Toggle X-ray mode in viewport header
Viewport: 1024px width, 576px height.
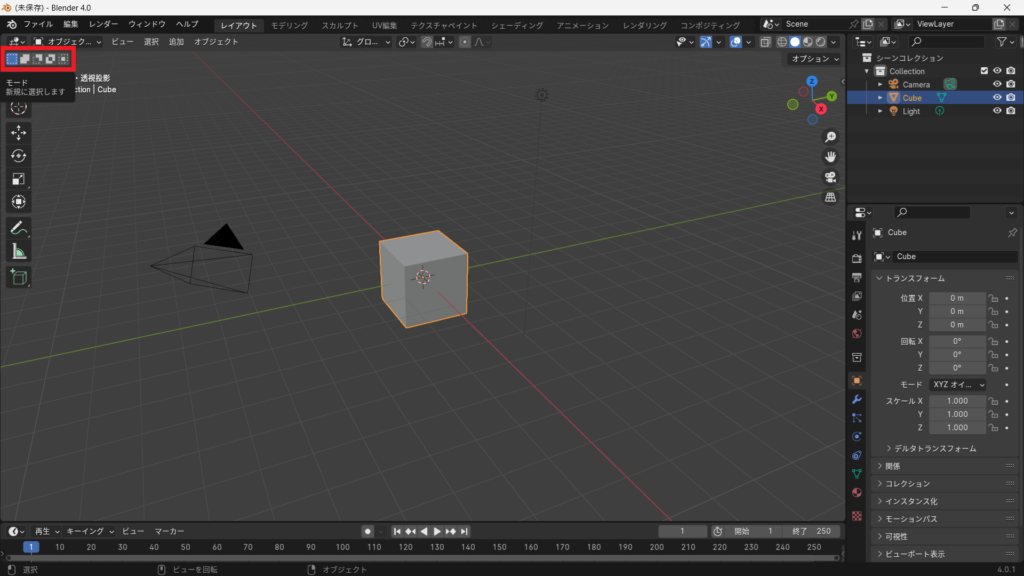[x=765, y=42]
